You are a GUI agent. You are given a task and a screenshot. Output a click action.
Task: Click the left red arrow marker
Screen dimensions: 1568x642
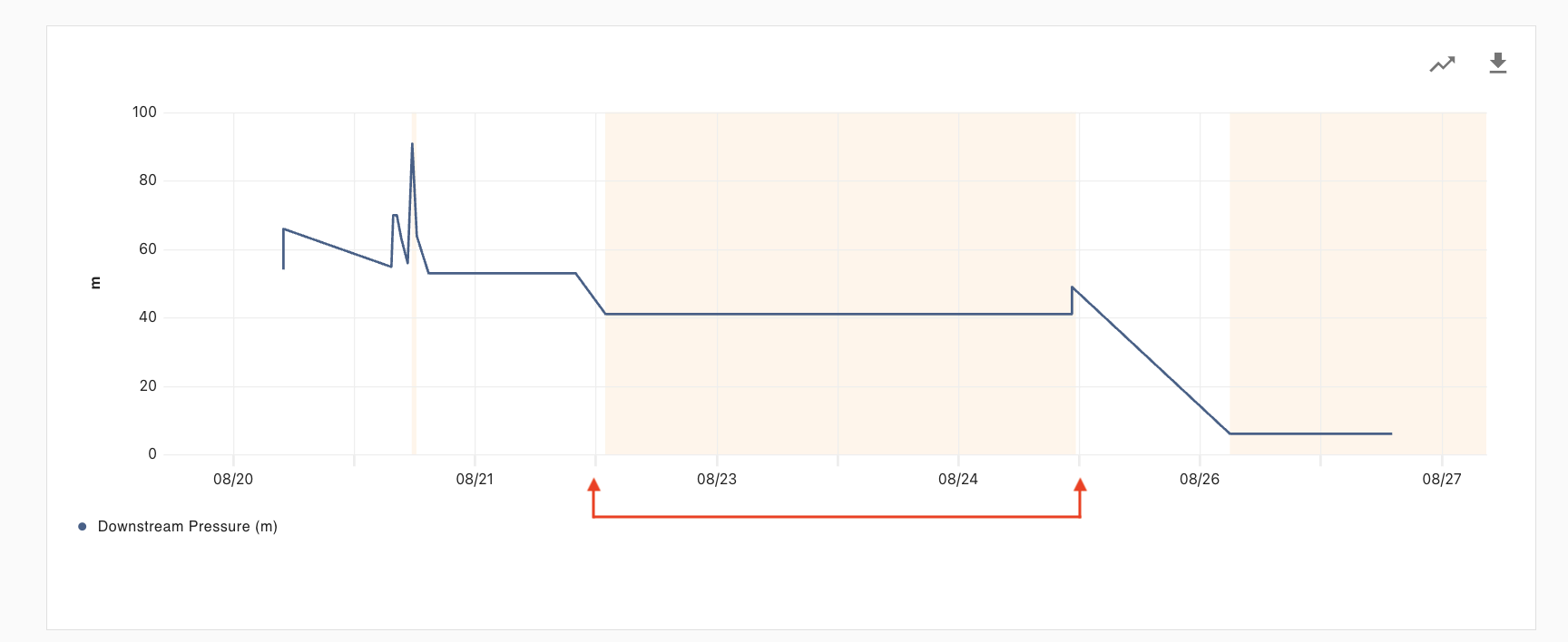click(x=594, y=485)
